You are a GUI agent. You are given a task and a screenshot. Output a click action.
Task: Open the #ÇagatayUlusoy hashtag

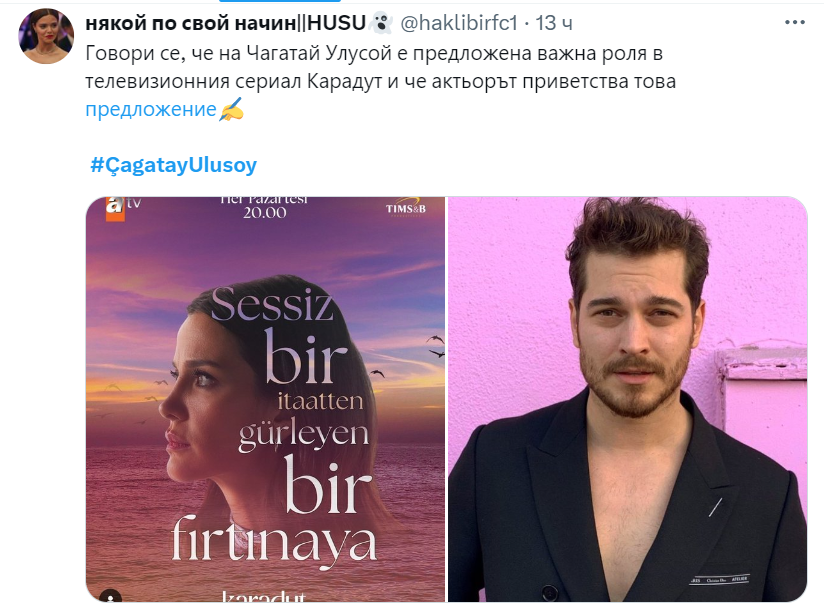[173, 165]
